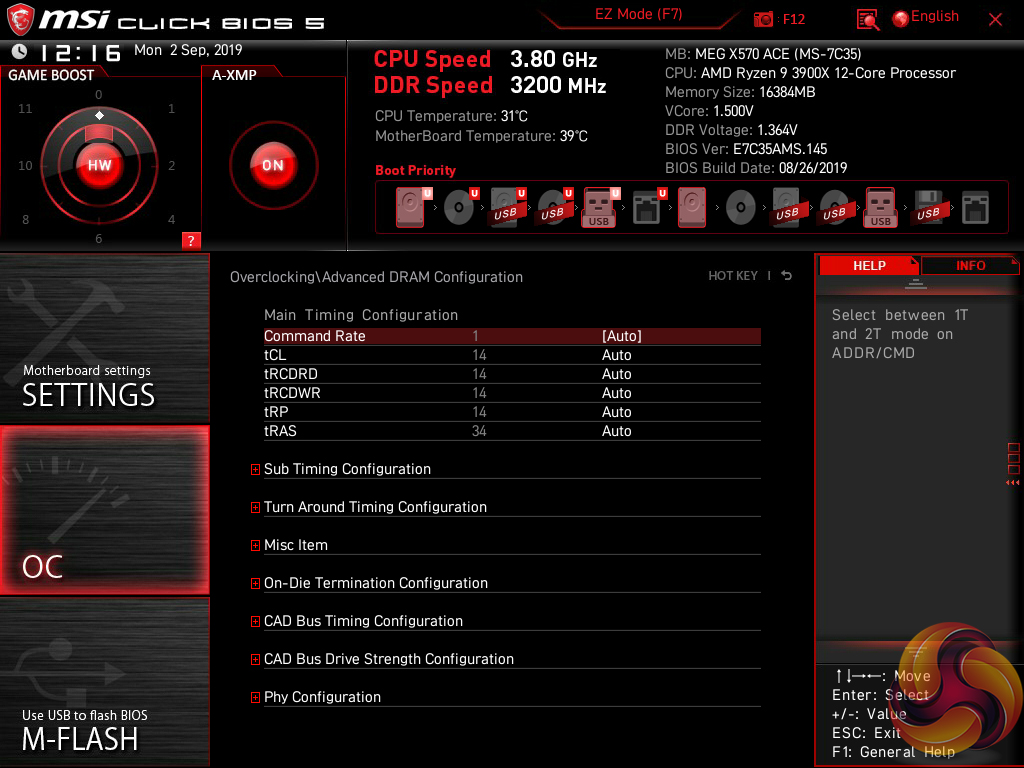Select the tRCDWR Auto value
Viewport: 1024px width, 768px height.
click(616, 392)
